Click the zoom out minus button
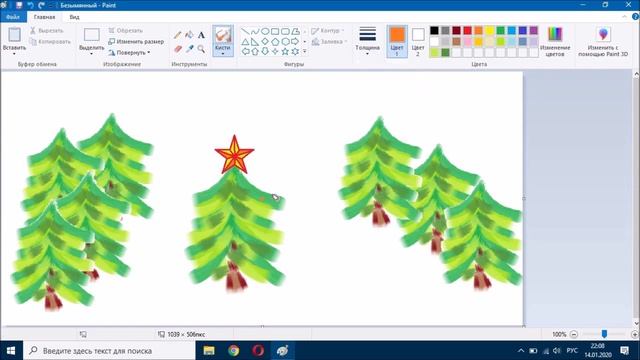640x360 pixels. 574,334
